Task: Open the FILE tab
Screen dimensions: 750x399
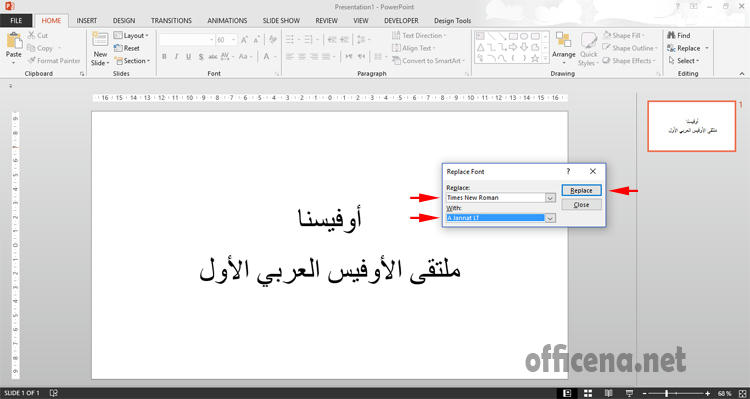Action: tap(16, 21)
